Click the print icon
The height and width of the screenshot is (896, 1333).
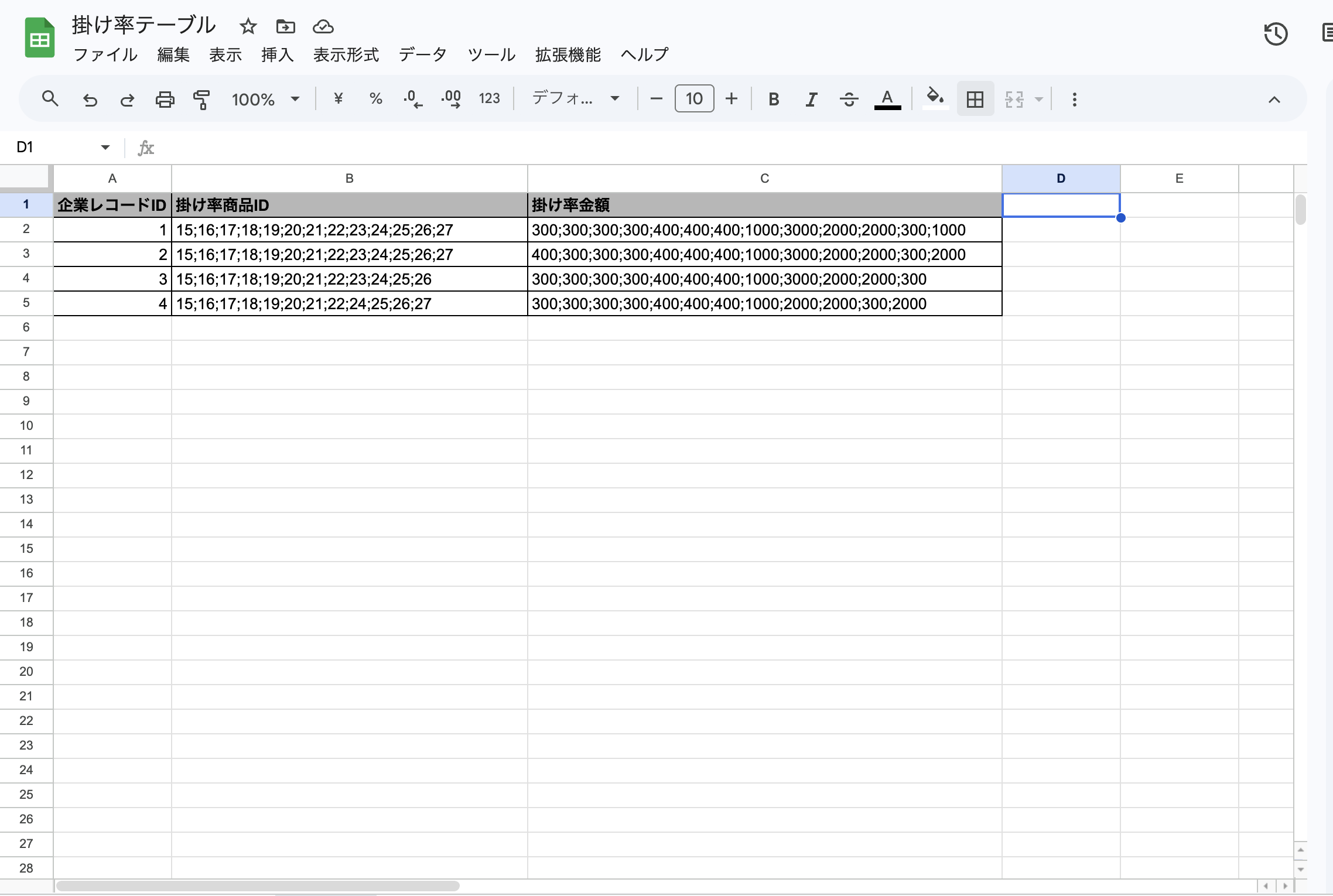click(165, 100)
